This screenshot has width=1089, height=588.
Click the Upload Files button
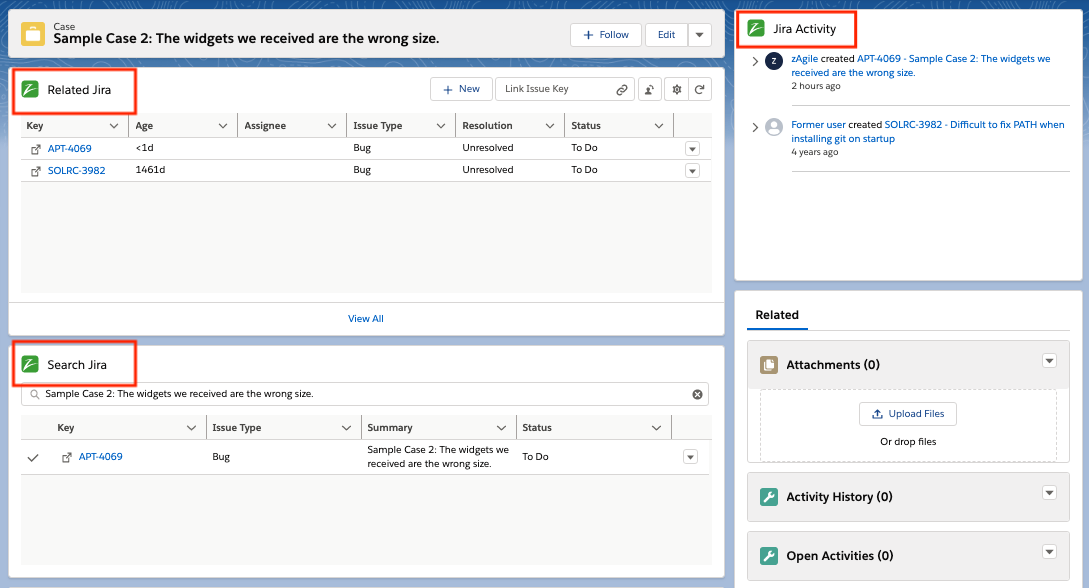tap(907, 414)
